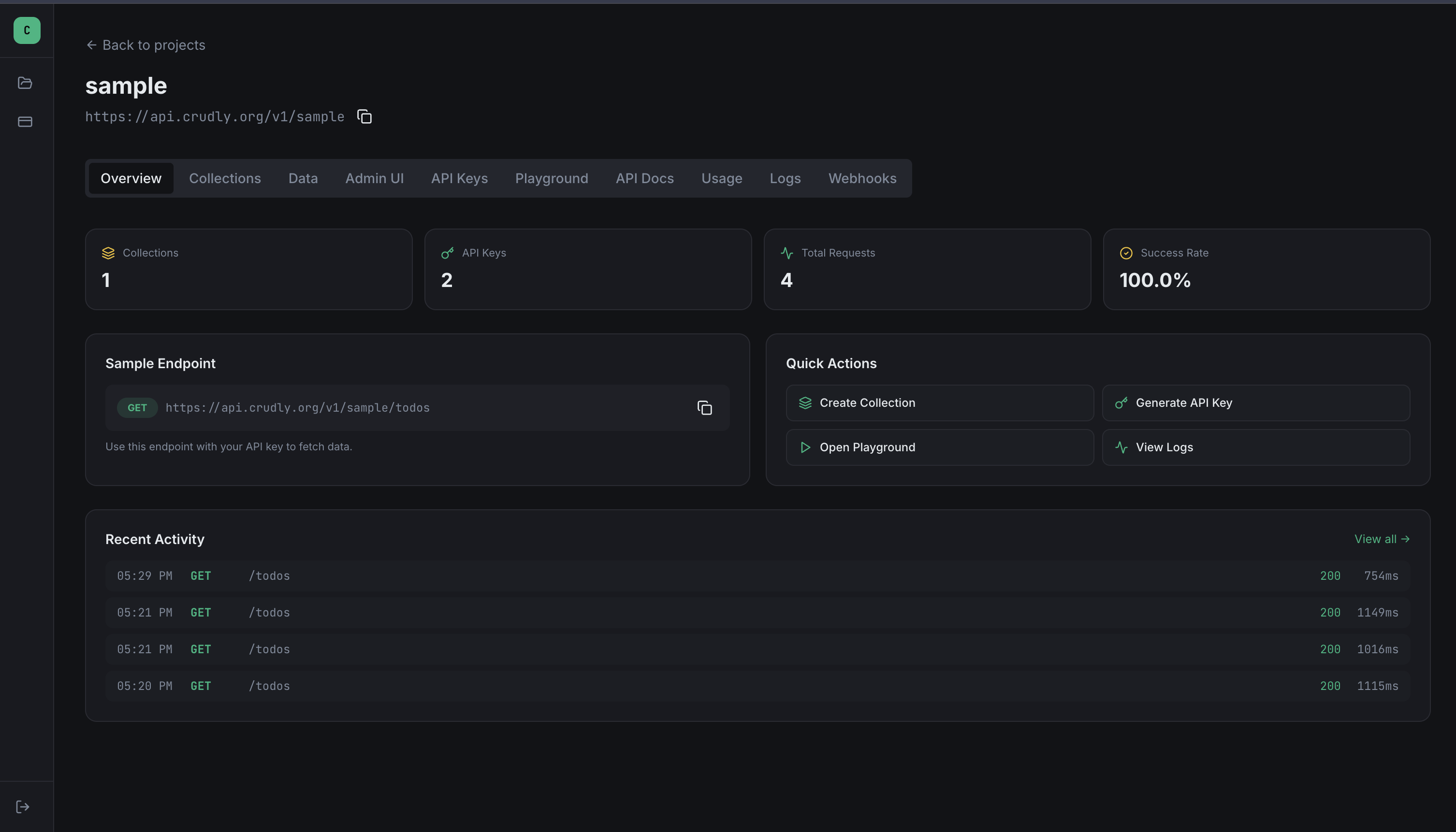
Task: Click the 100.0% success rate value
Action: [x=1155, y=280]
